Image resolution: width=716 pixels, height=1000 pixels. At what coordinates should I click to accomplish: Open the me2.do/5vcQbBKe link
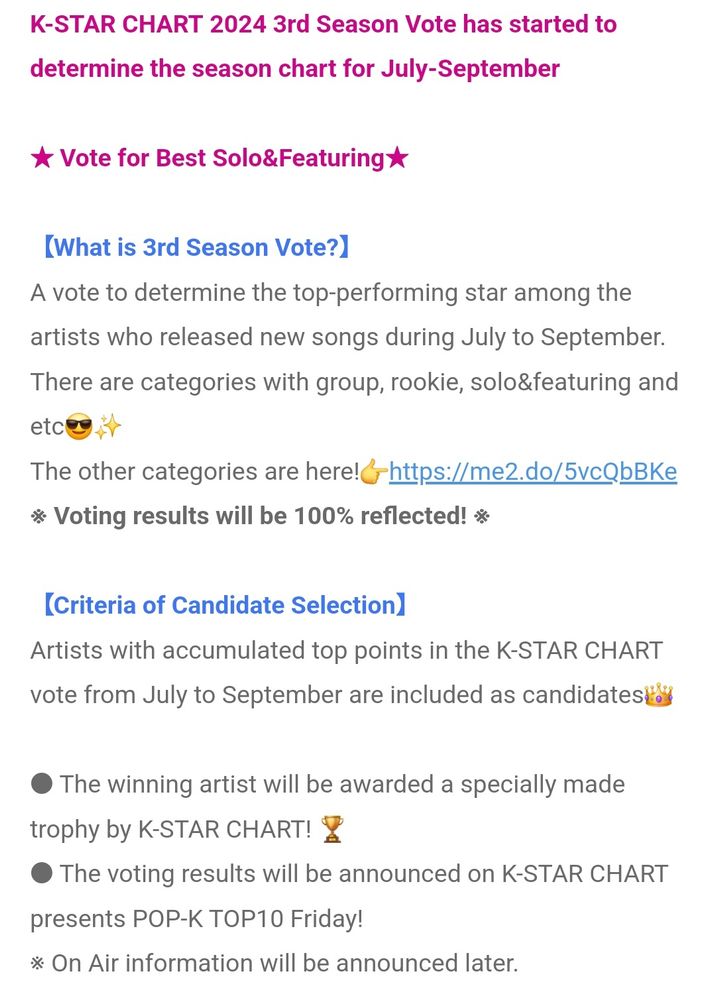tap(532, 472)
